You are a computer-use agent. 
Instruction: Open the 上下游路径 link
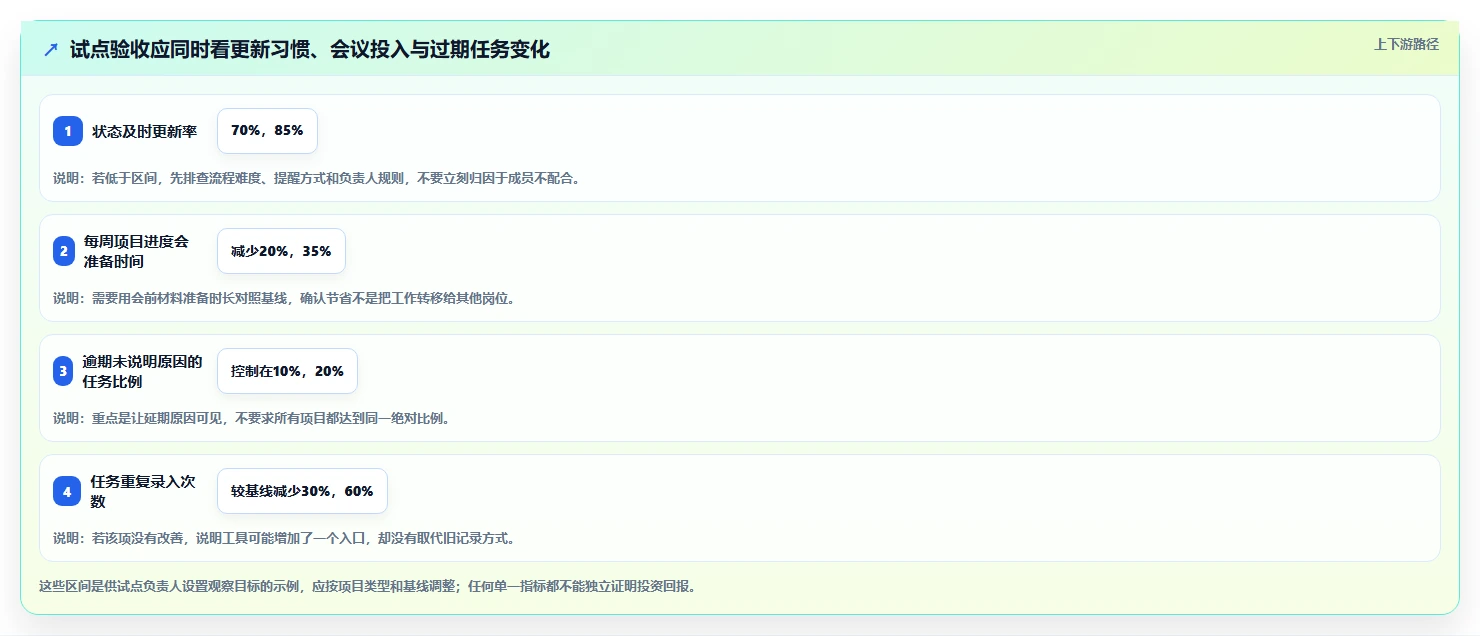tap(1406, 44)
